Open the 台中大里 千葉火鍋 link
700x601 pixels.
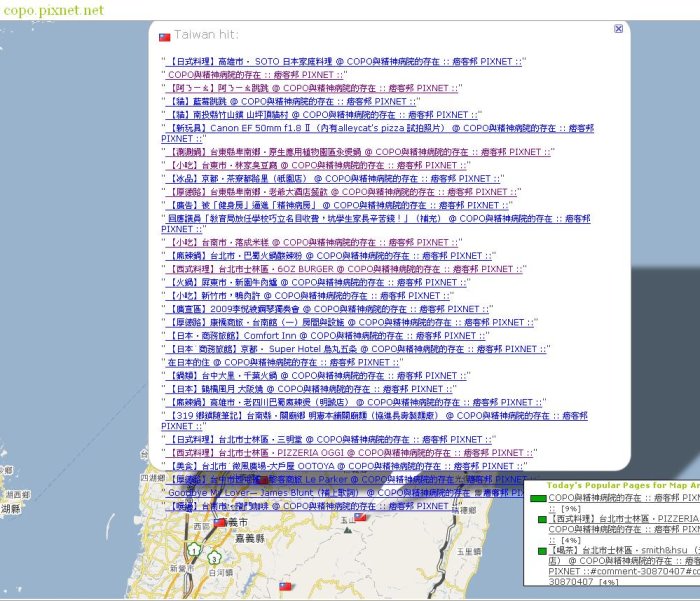pyautogui.click(x=316, y=376)
